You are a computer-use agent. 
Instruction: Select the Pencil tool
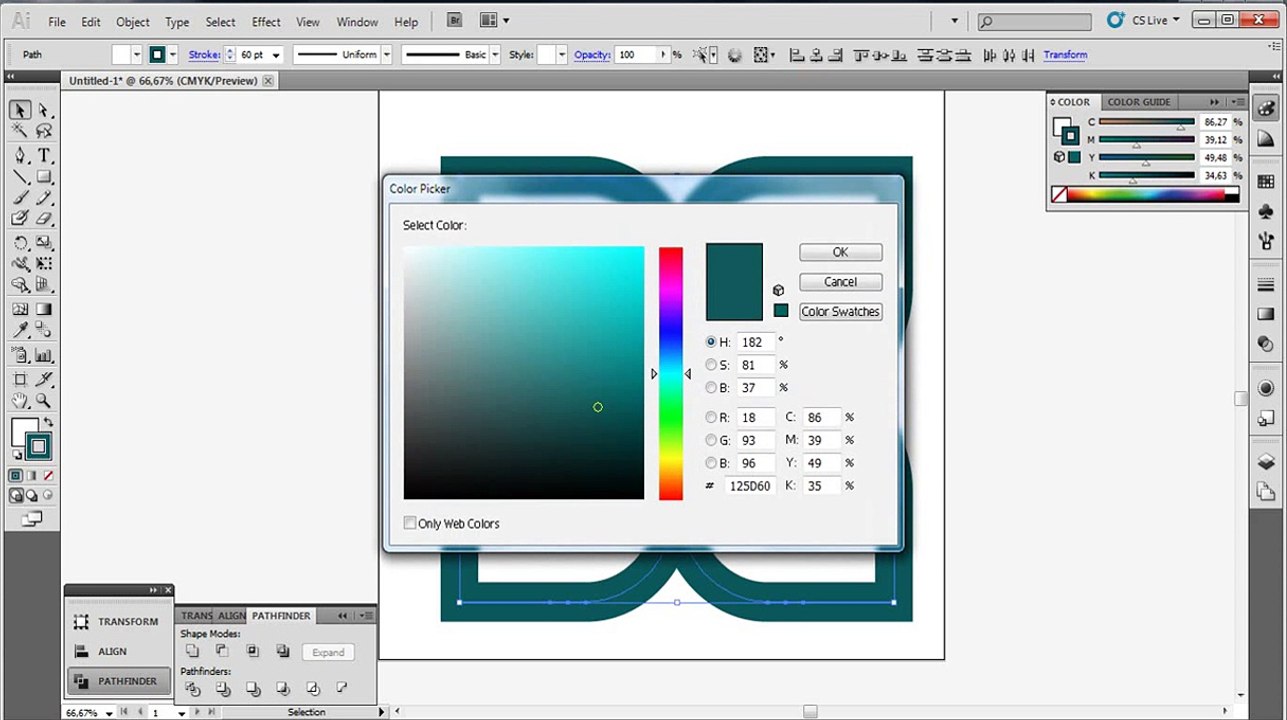pos(44,198)
